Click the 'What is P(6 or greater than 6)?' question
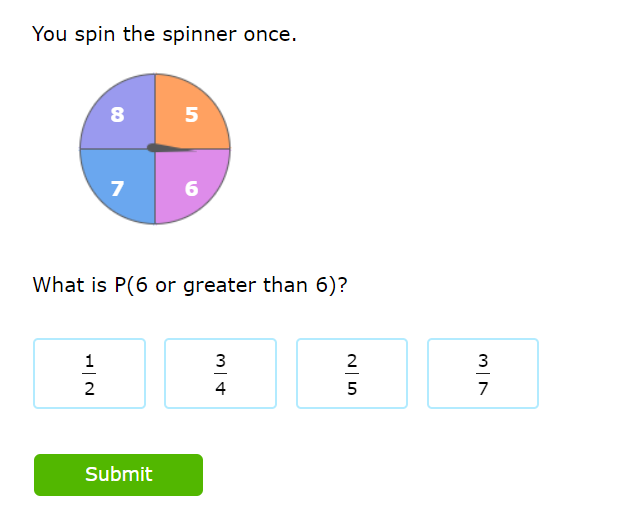This screenshot has height=529, width=640. (x=190, y=285)
